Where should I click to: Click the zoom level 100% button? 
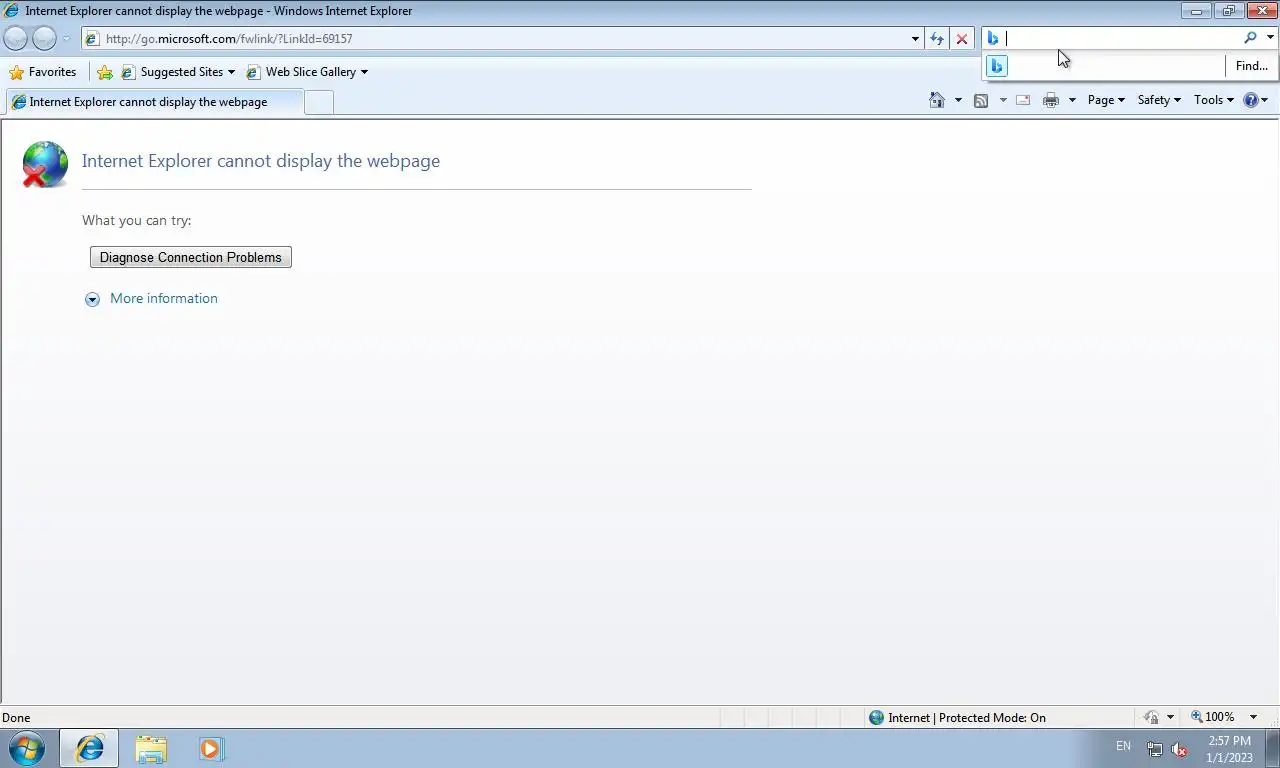tap(1212, 717)
